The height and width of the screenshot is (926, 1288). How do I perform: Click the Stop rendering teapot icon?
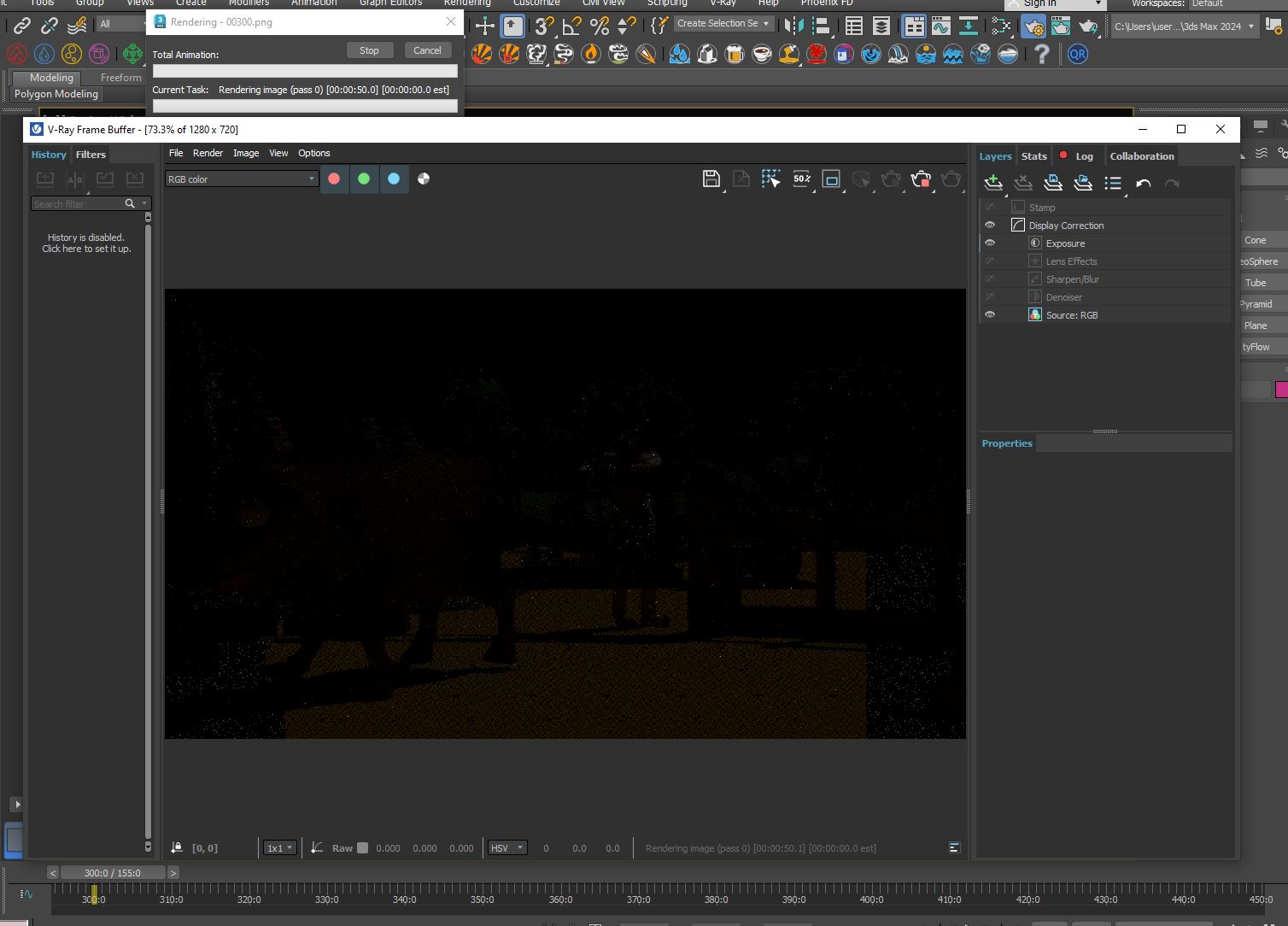921,179
